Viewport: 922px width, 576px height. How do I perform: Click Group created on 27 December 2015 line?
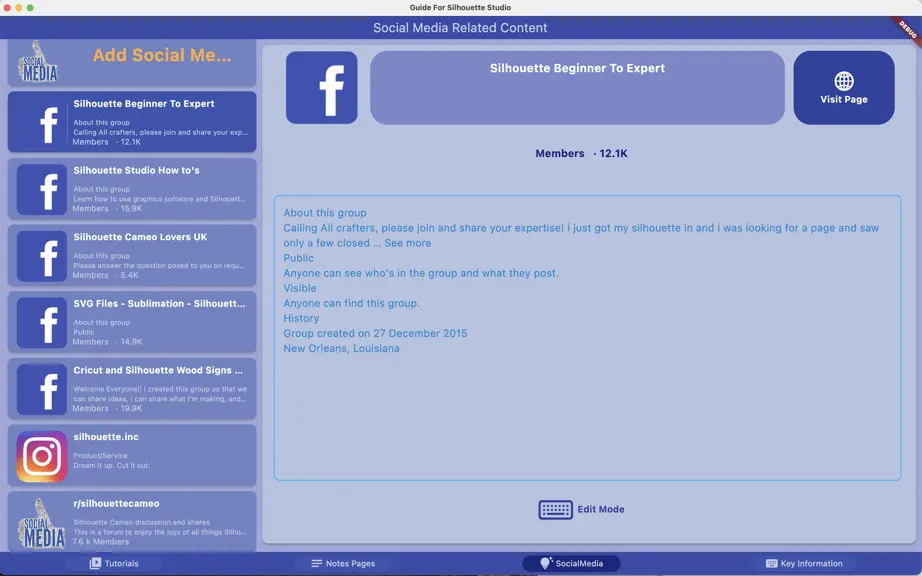pyautogui.click(x=375, y=333)
